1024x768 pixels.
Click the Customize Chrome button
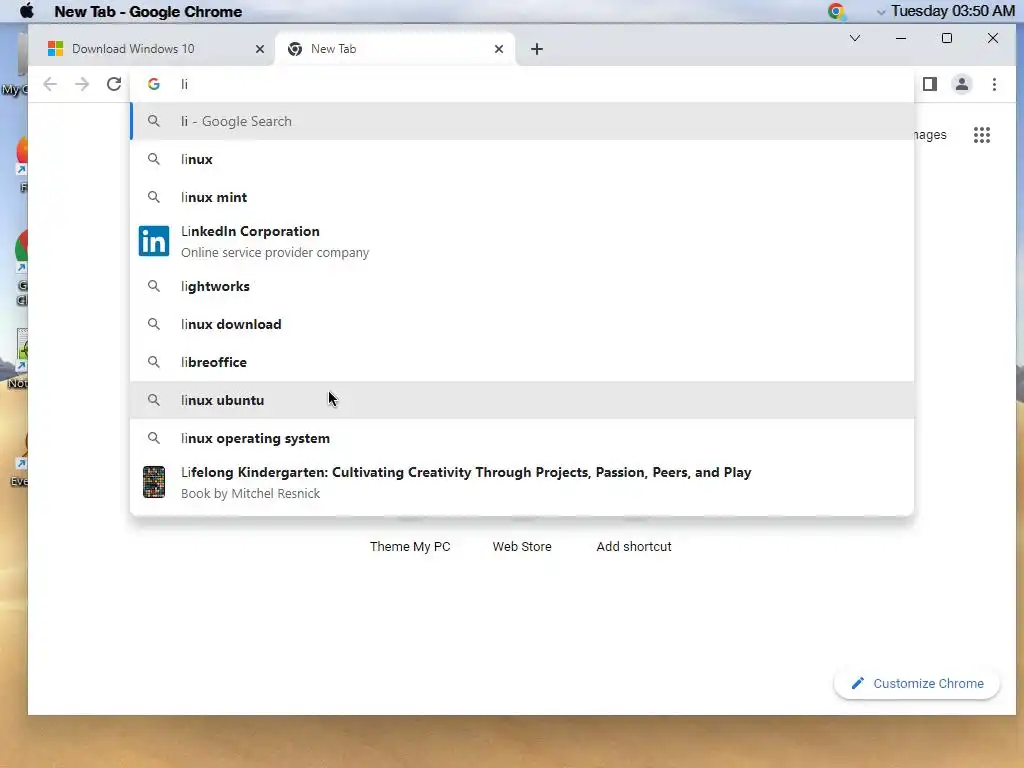click(917, 683)
